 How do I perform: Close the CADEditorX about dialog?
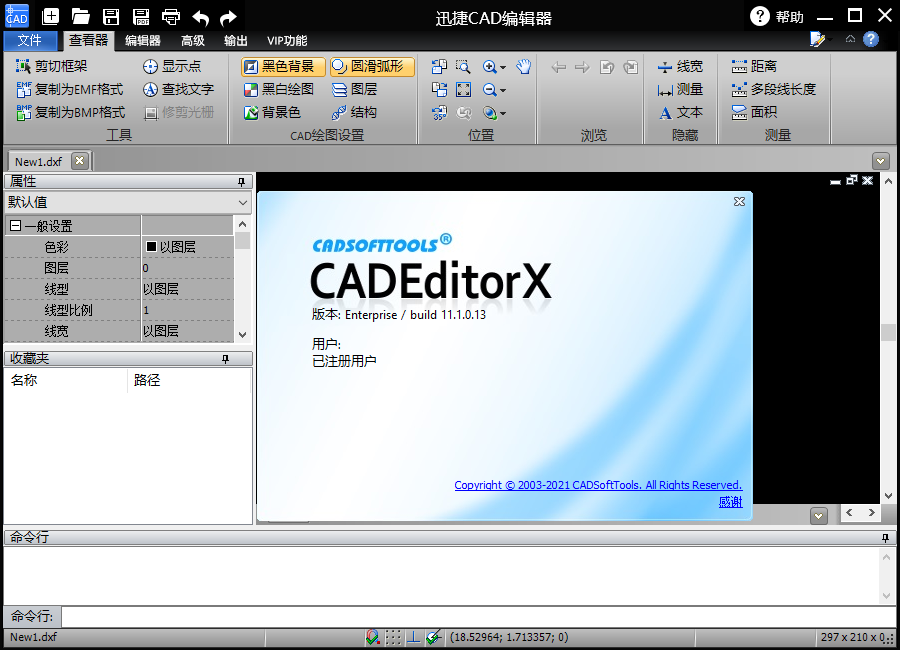tap(739, 202)
